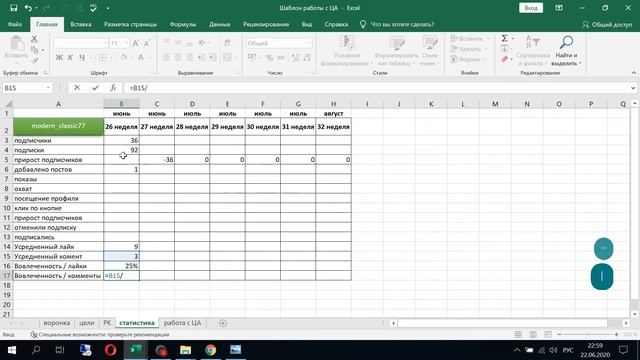Toggle underline with the Ч button
The width and height of the screenshot is (640, 360).
coord(82,58)
